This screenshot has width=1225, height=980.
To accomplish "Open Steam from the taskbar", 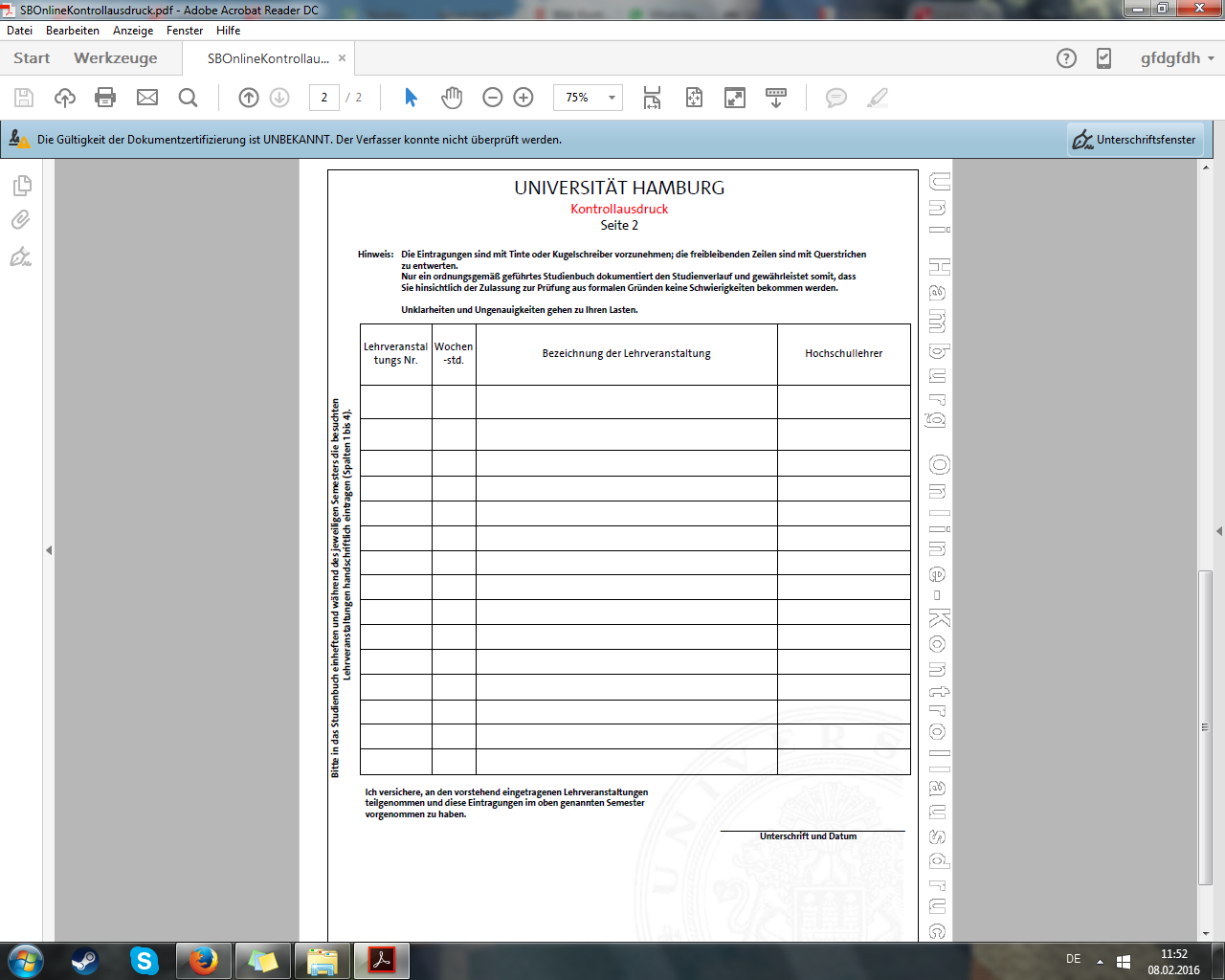I will 85,961.
